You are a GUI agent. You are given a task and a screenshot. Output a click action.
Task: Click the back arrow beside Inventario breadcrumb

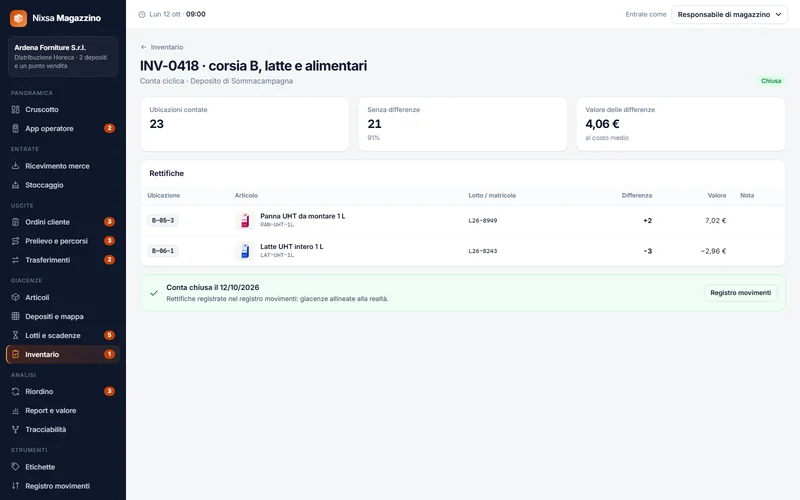143,47
